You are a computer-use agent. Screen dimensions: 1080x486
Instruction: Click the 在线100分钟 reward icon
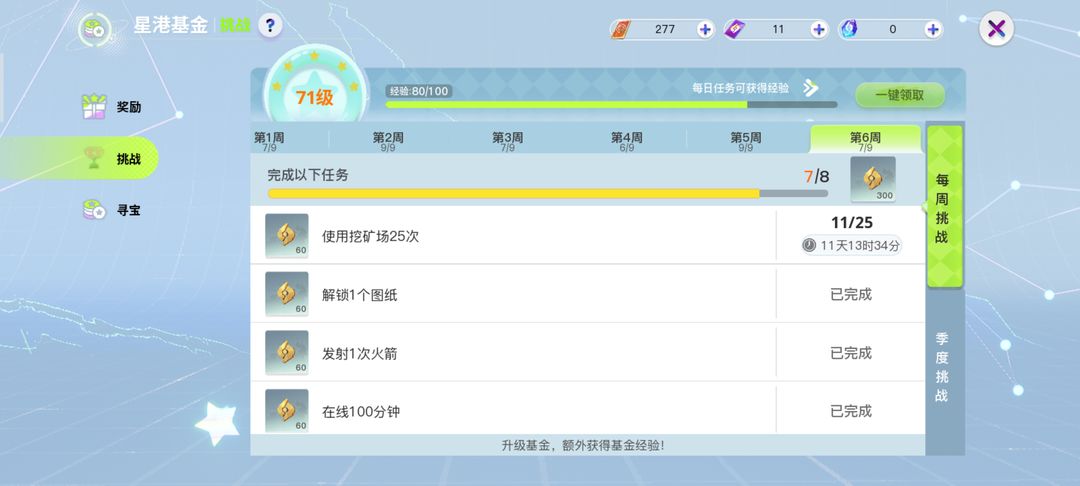click(x=287, y=411)
